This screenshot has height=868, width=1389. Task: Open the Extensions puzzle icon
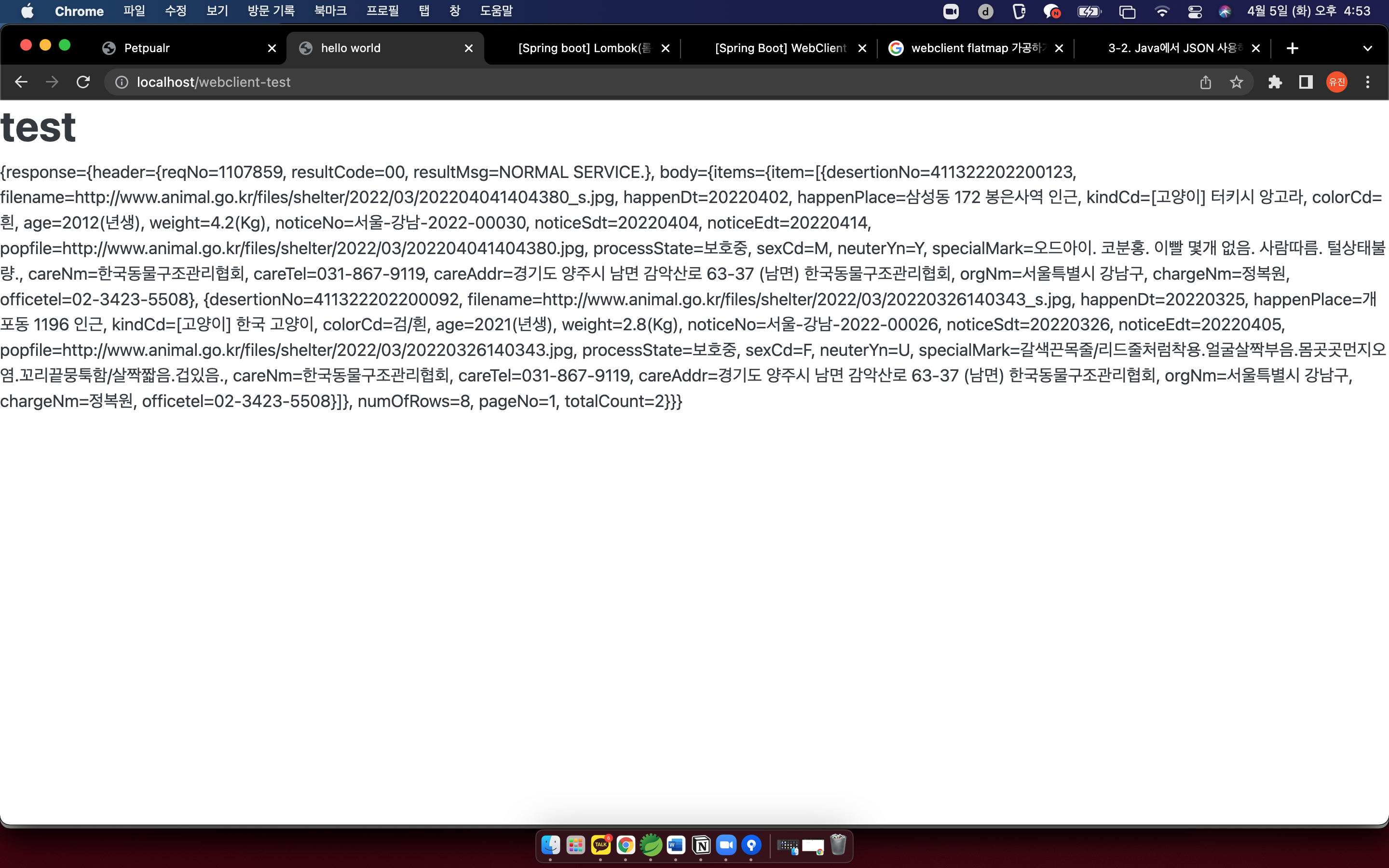tap(1275, 82)
